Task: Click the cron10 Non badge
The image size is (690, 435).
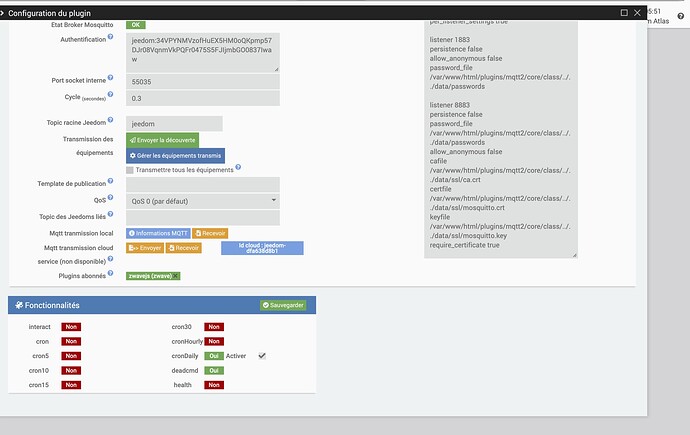Action: click(71, 370)
